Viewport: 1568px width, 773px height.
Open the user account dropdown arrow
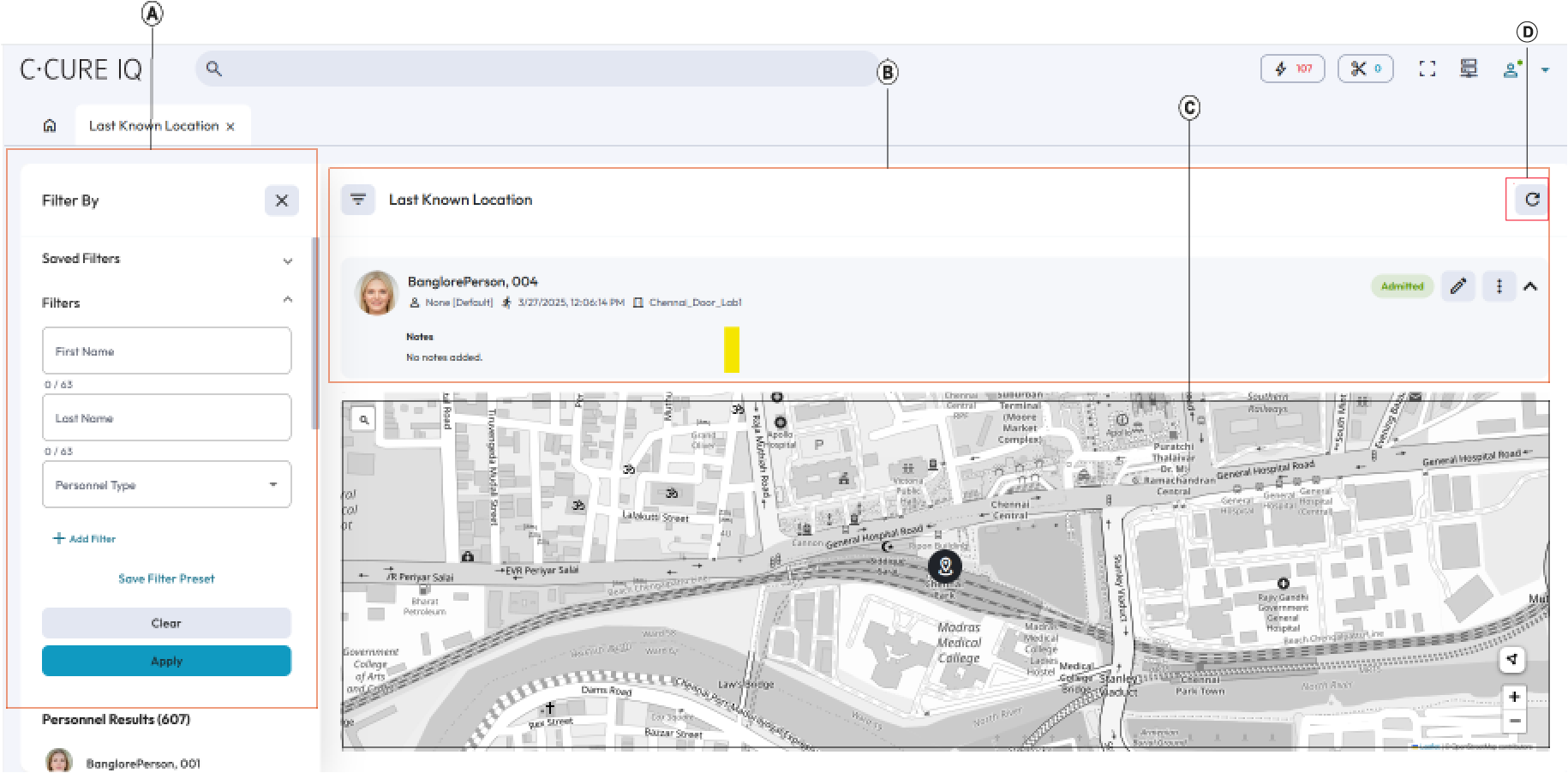1545,69
